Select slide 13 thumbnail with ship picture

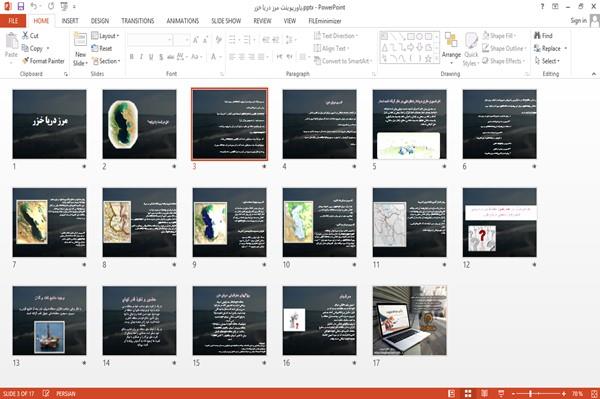point(49,321)
